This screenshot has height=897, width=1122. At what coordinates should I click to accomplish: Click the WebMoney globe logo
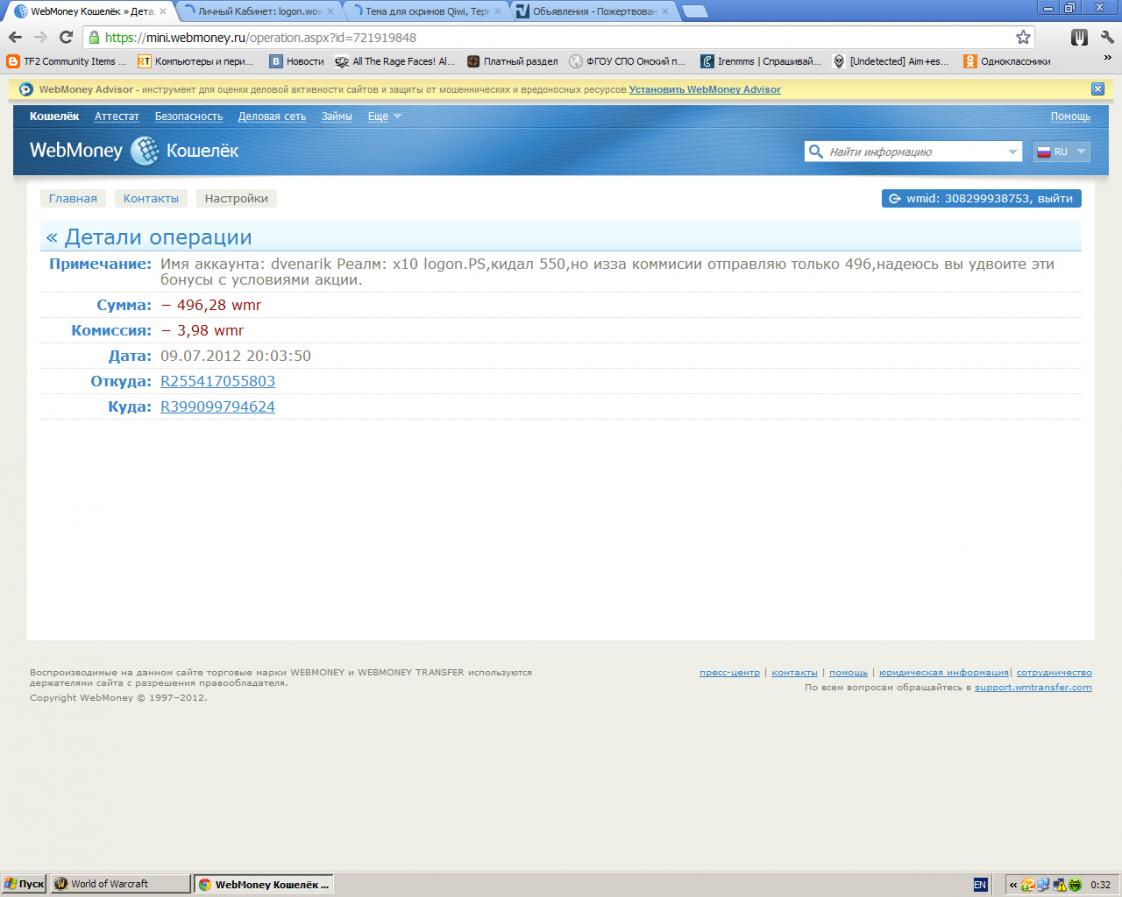pyautogui.click(x=144, y=151)
